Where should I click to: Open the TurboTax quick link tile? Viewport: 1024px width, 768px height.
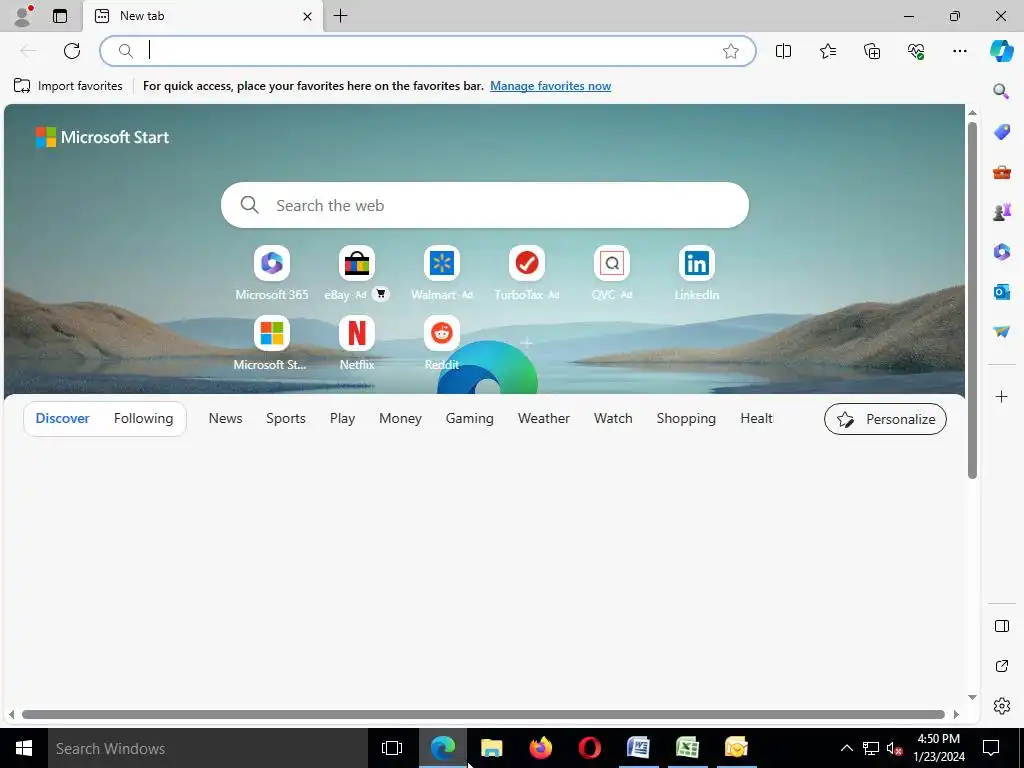tap(526, 273)
